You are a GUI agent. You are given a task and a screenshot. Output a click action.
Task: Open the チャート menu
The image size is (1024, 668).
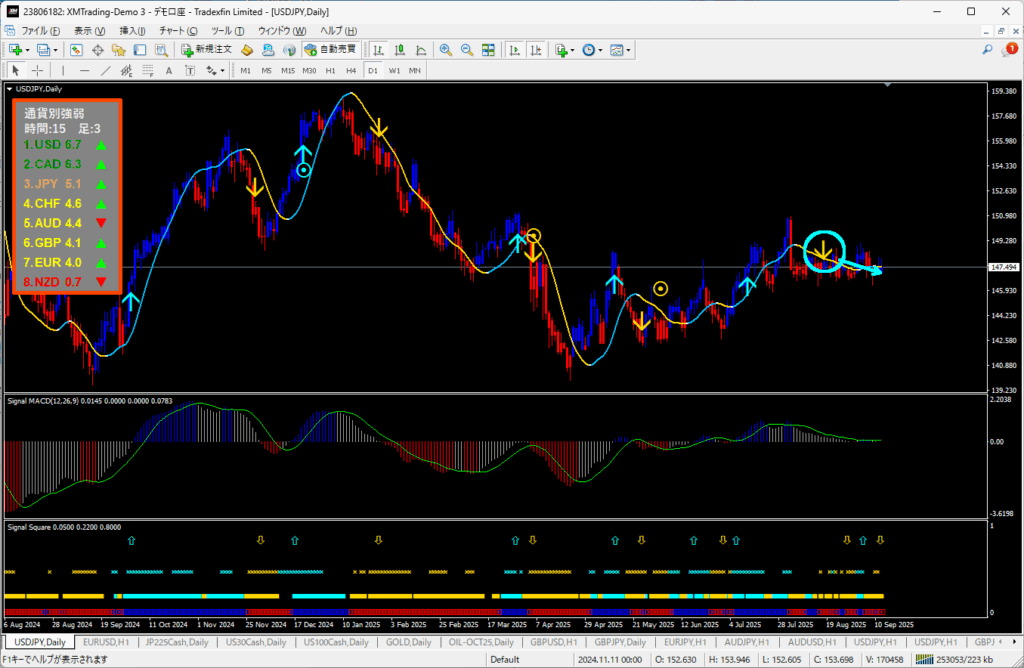(x=178, y=31)
